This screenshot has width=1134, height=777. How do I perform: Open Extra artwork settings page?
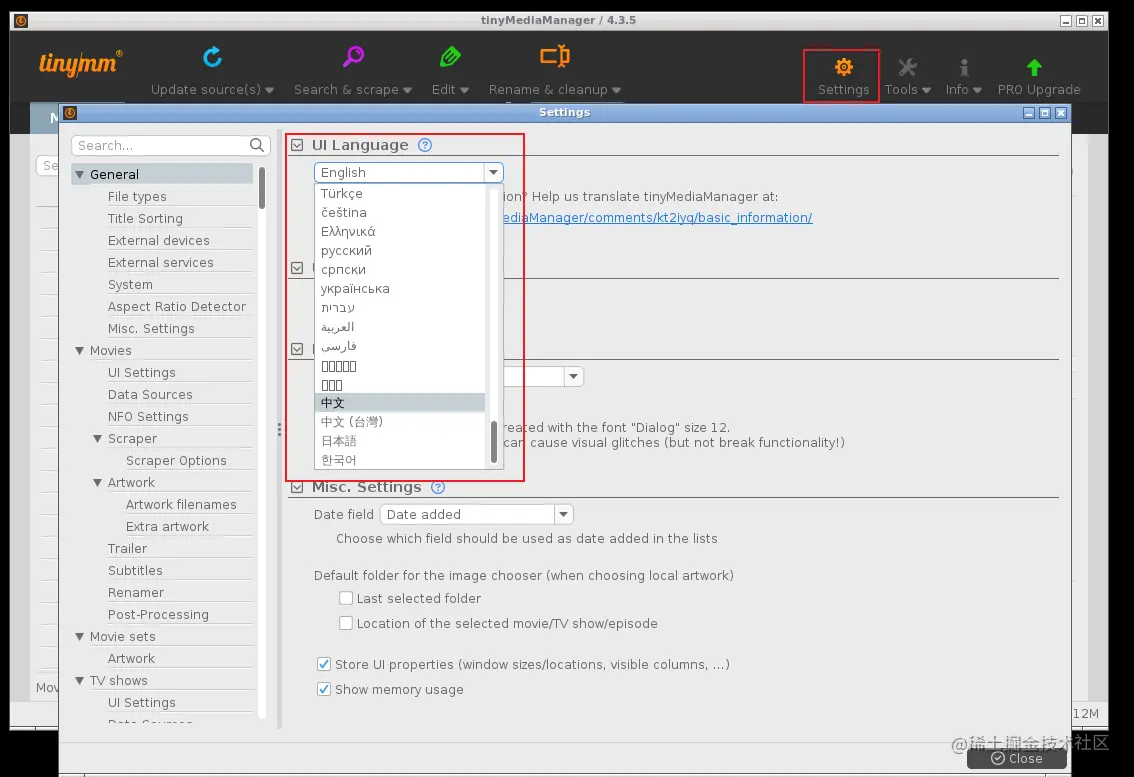tap(167, 527)
